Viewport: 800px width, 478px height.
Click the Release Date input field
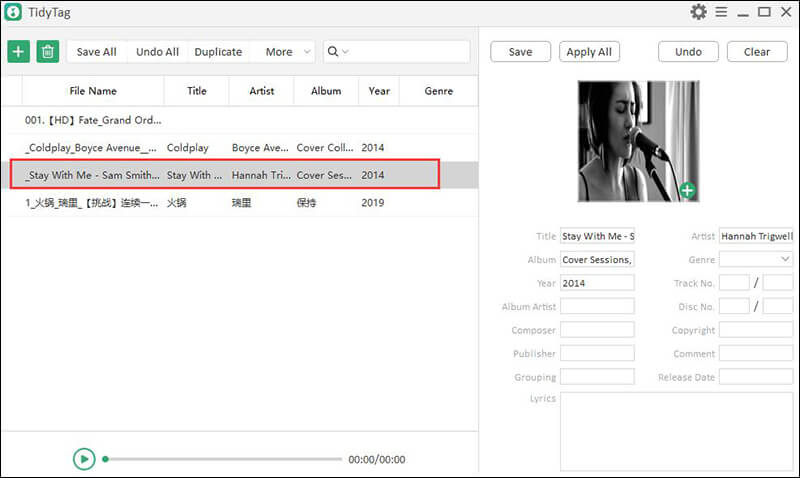point(756,376)
